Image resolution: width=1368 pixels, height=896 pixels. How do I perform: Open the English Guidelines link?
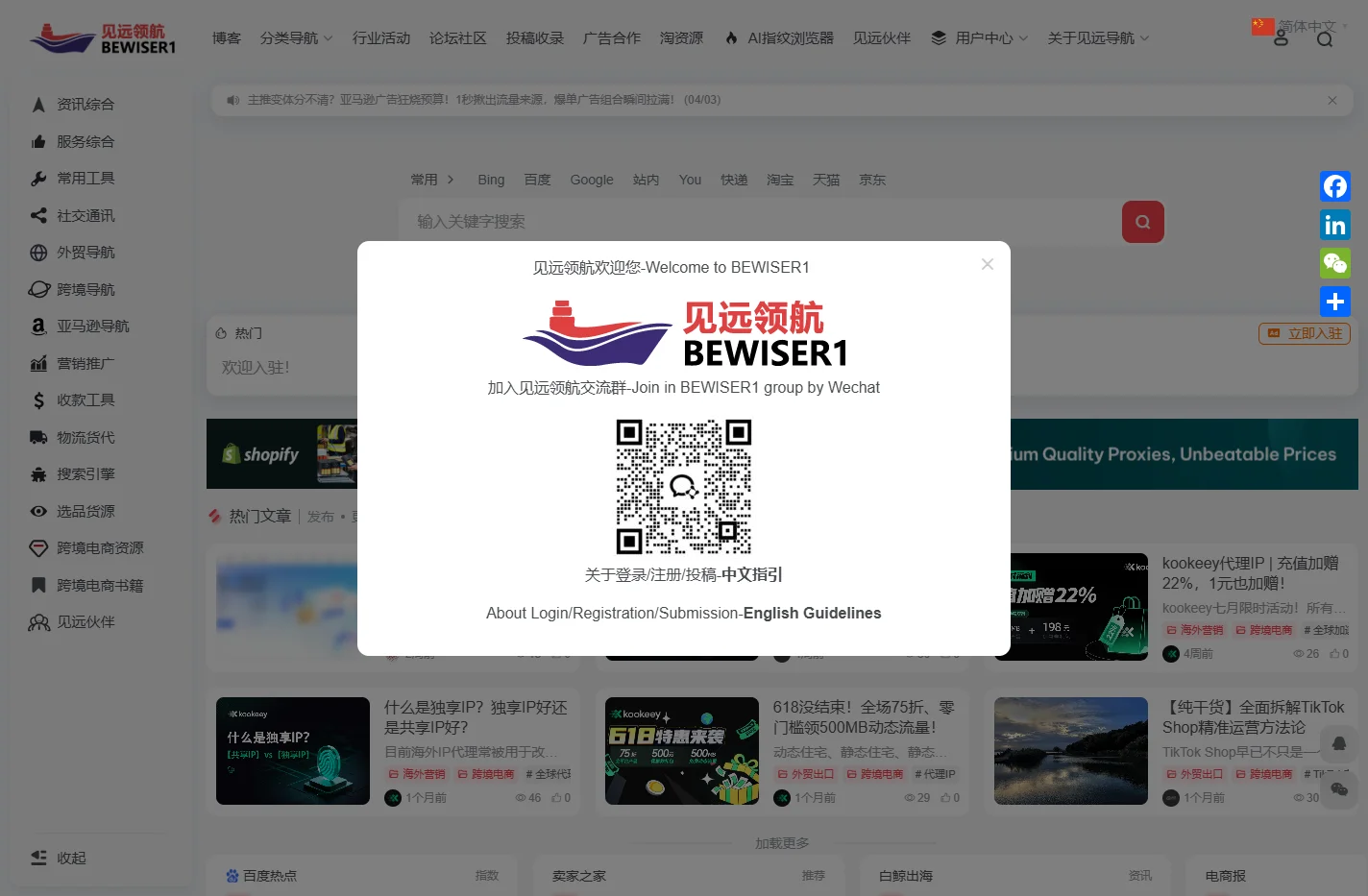[812, 613]
